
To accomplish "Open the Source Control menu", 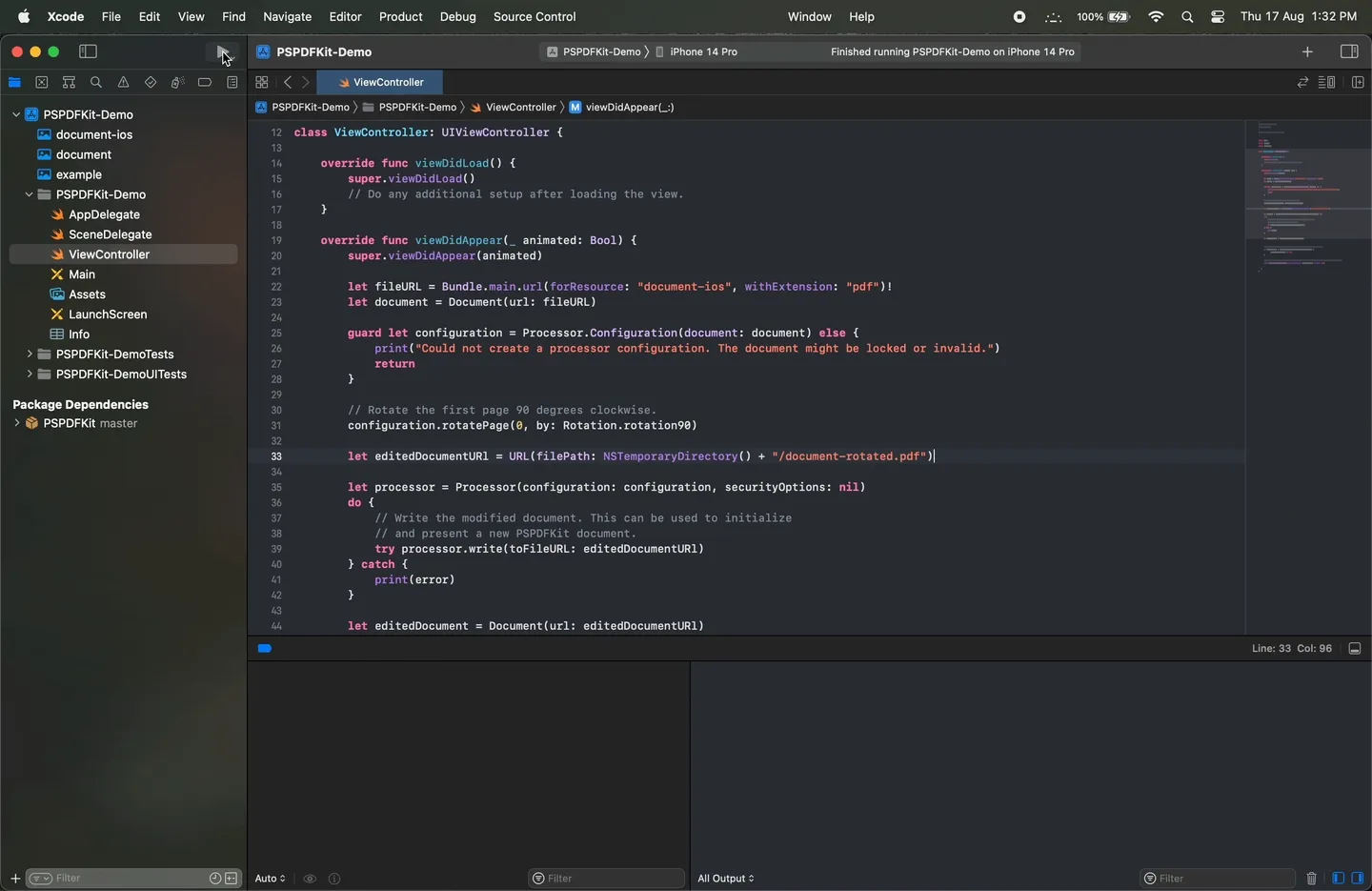I will coord(535,16).
